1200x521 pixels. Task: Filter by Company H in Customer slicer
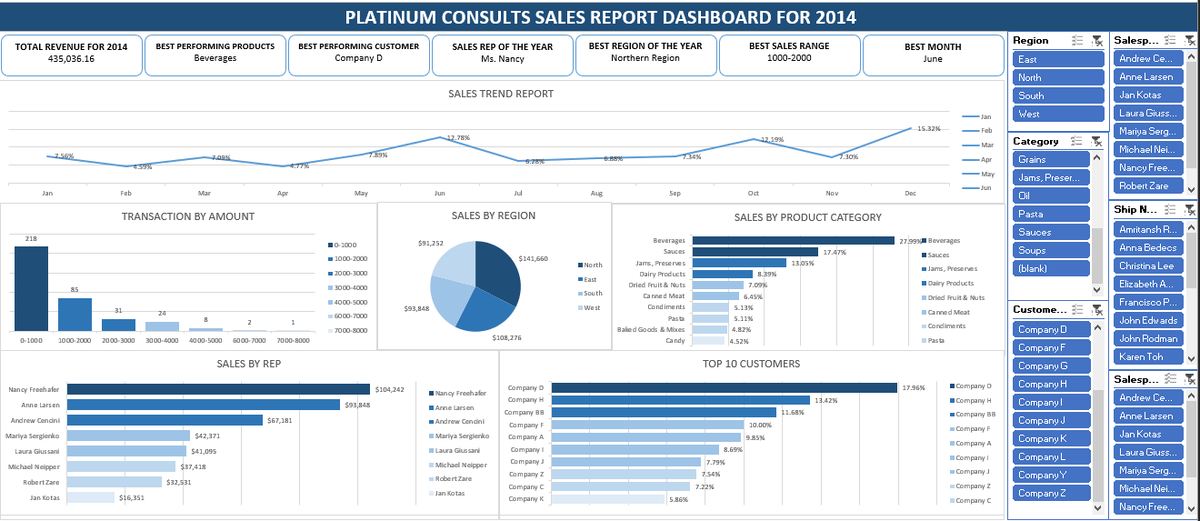click(x=1051, y=384)
